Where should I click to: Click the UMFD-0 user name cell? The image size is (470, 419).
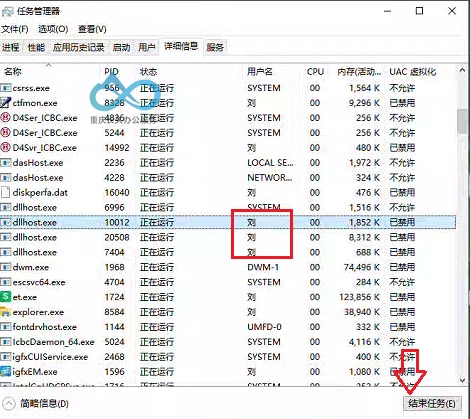pos(264,327)
